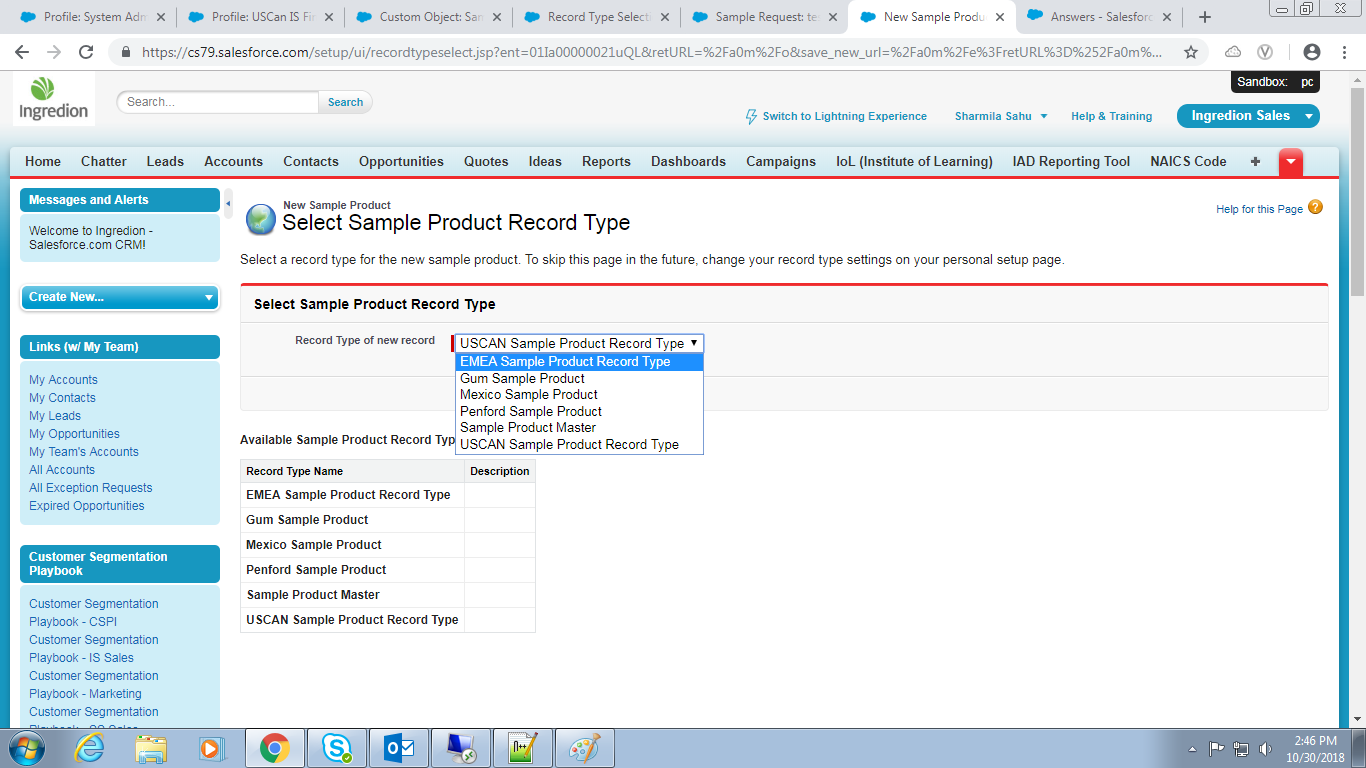Go to the Home tab
1366x768 pixels.
(x=43, y=161)
